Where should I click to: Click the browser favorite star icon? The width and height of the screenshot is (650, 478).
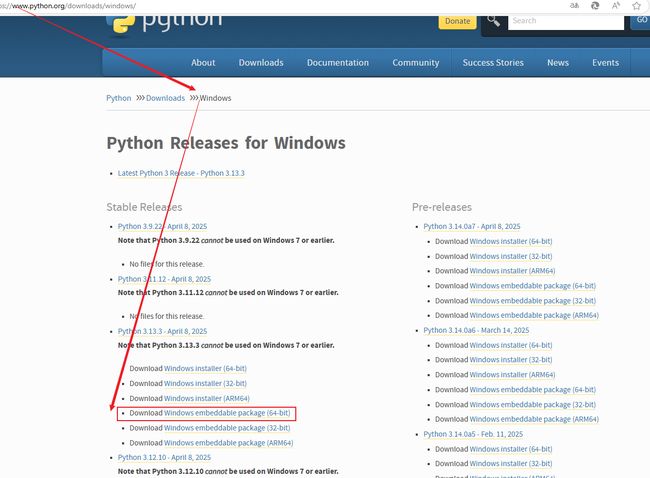pos(637,6)
